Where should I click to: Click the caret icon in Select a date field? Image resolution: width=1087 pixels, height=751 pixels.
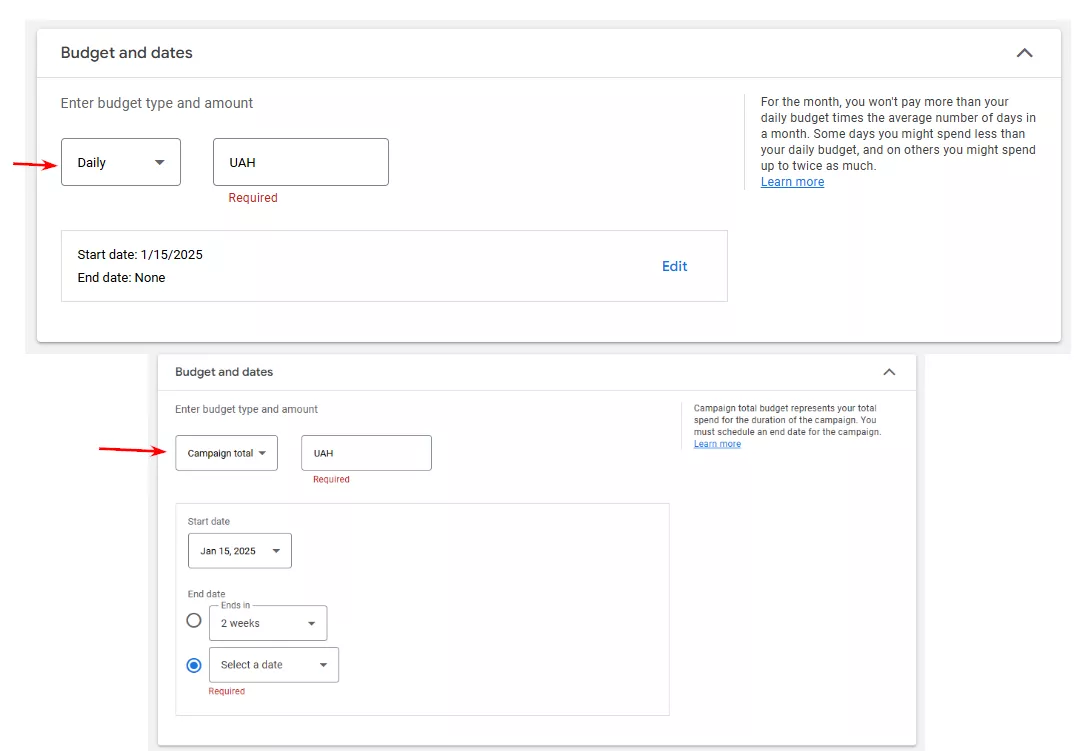click(323, 665)
